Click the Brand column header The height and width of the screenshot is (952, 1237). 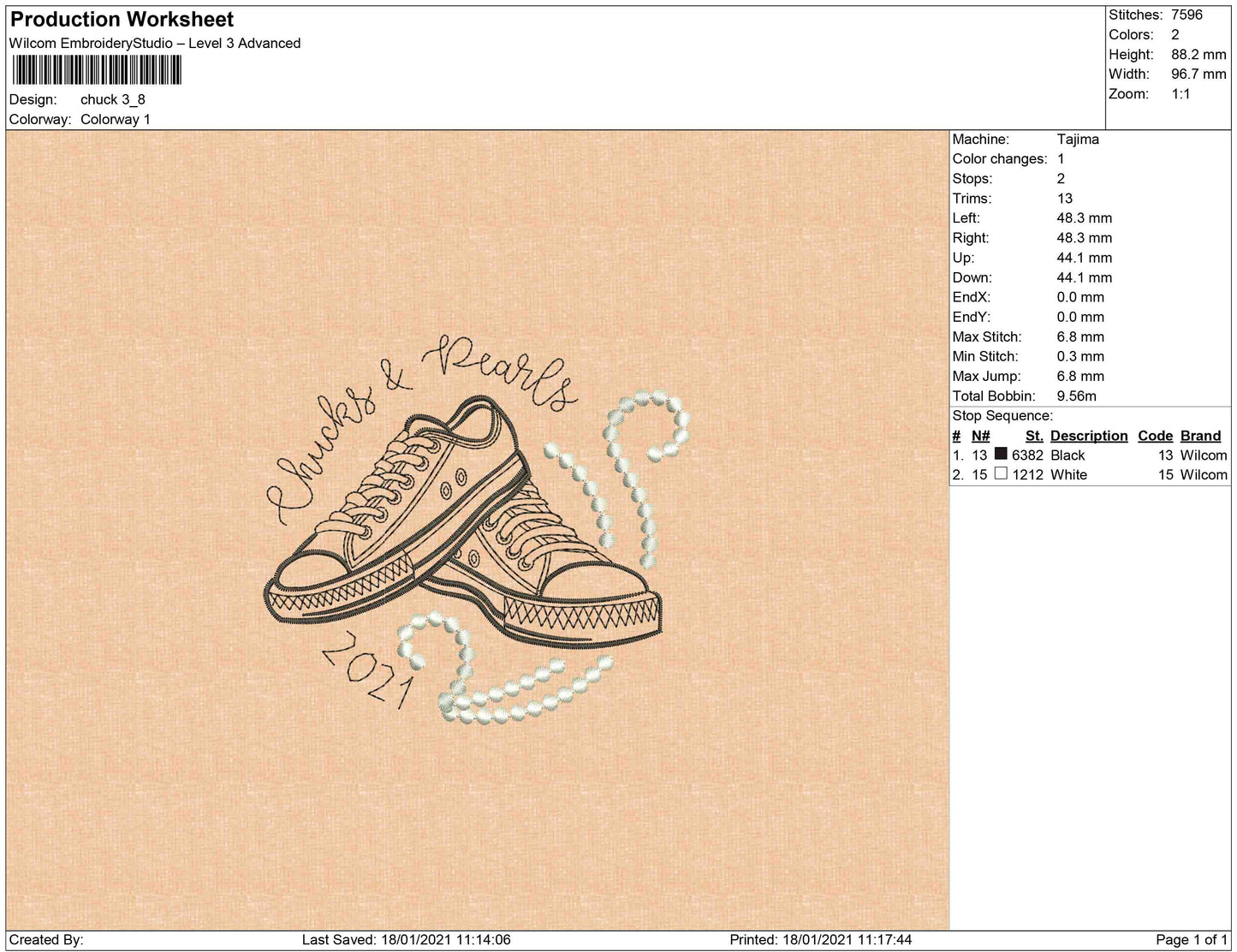click(x=1200, y=435)
